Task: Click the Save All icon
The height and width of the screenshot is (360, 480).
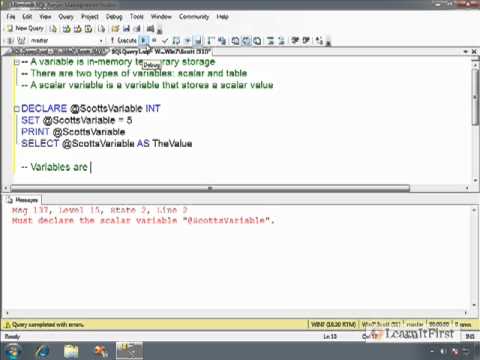Action: point(137,29)
